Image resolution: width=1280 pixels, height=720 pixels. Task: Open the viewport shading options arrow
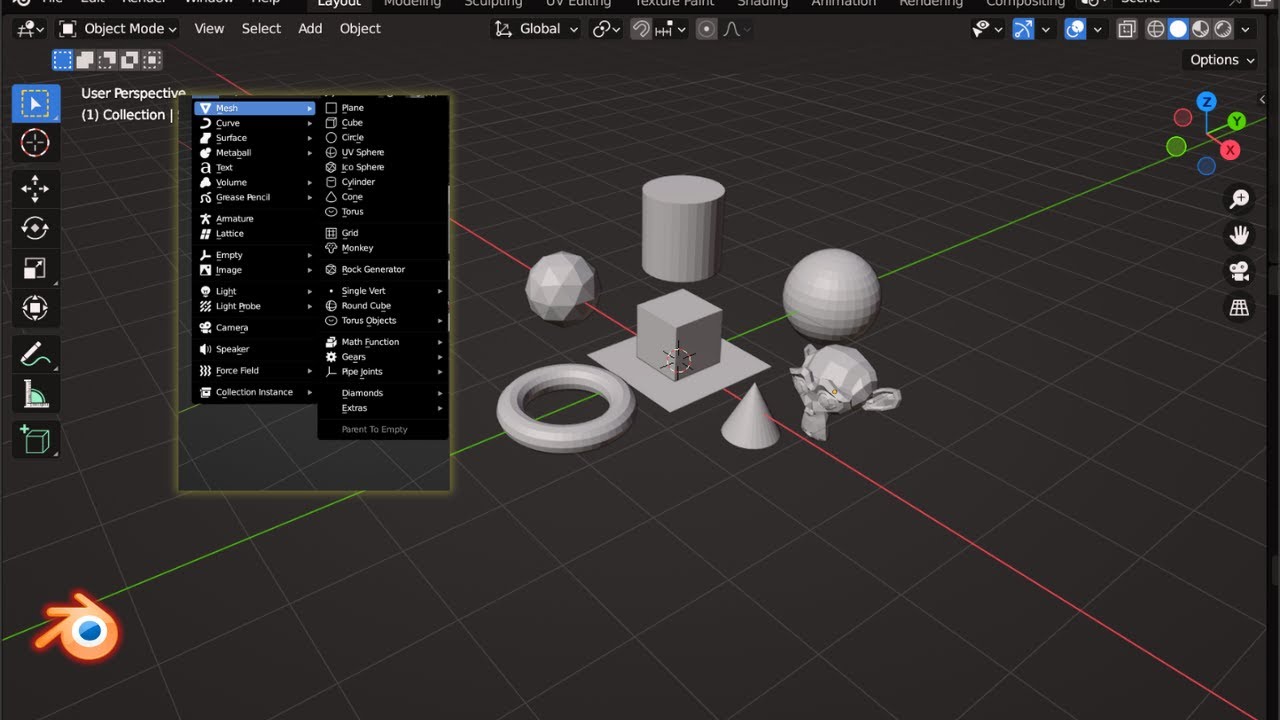pyautogui.click(x=1245, y=29)
